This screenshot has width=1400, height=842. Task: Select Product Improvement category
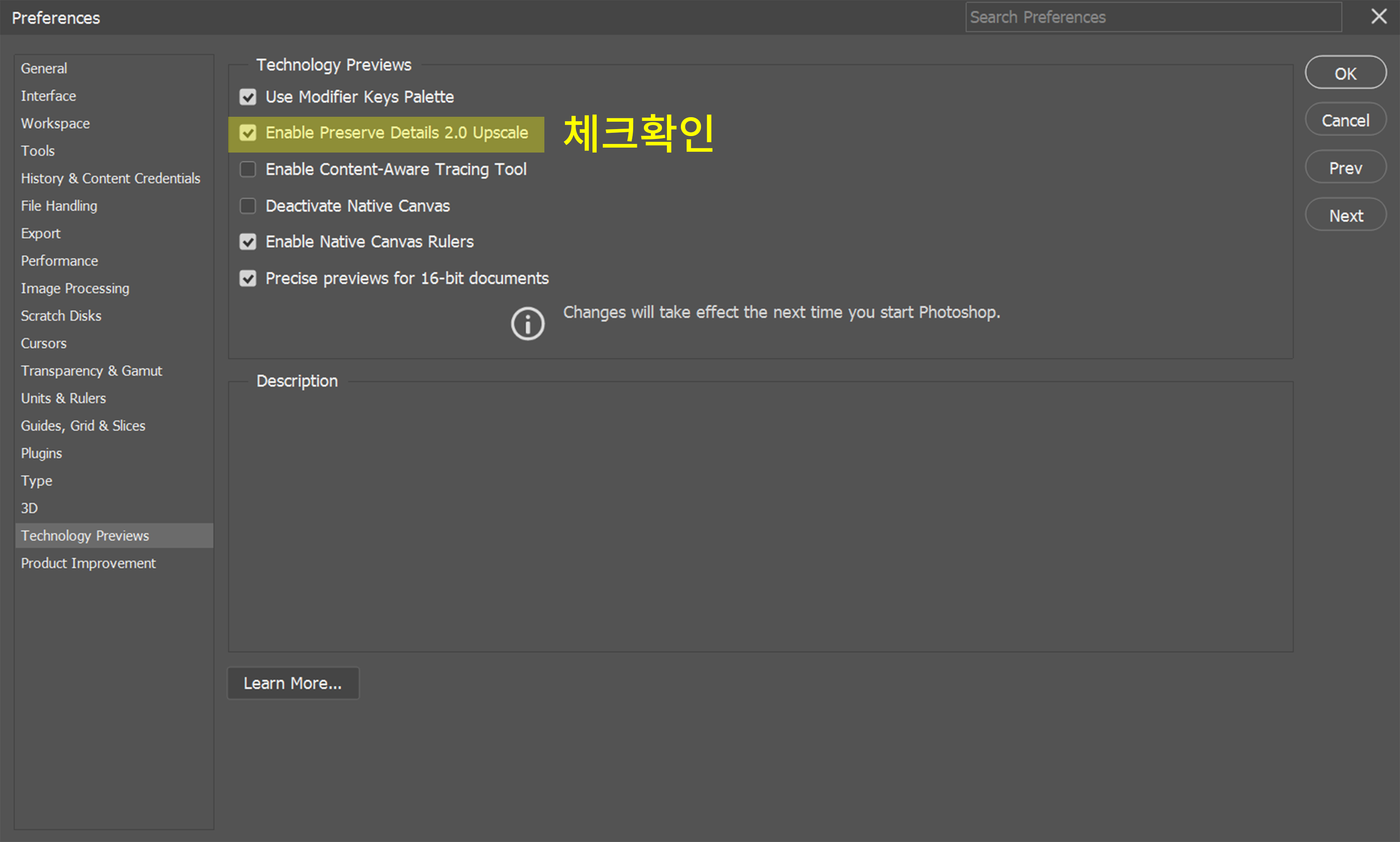pyautogui.click(x=88, y=563)
